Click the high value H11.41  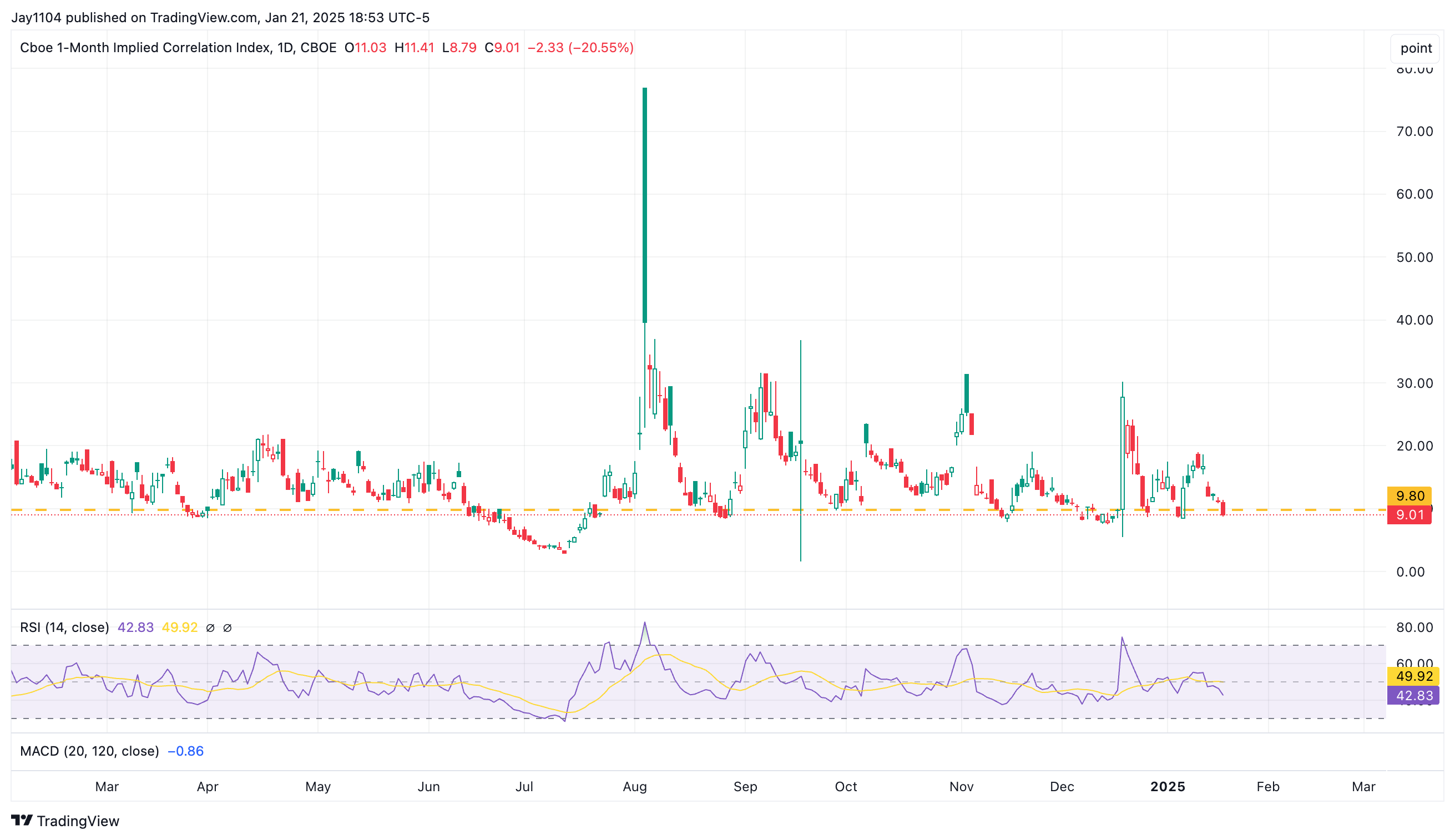click(414, 47)
